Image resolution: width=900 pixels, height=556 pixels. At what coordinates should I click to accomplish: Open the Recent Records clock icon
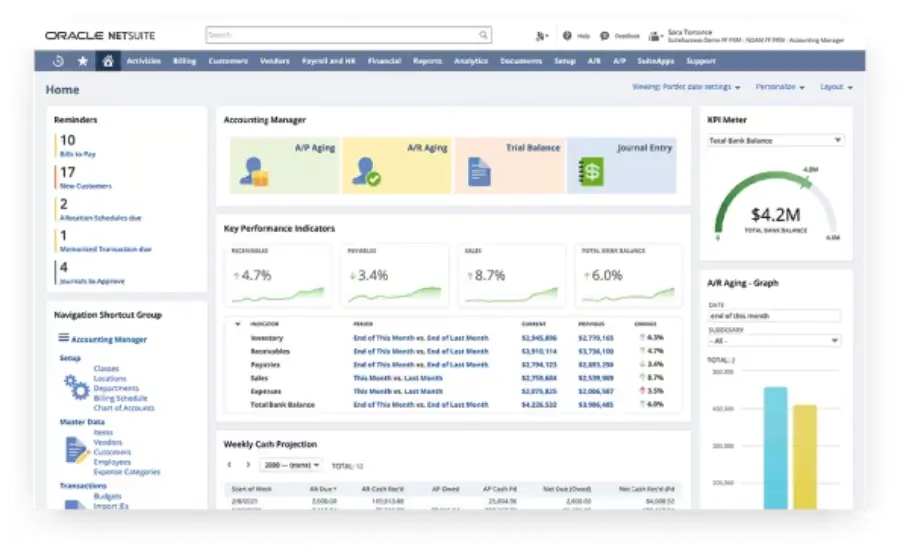(58, 61)
